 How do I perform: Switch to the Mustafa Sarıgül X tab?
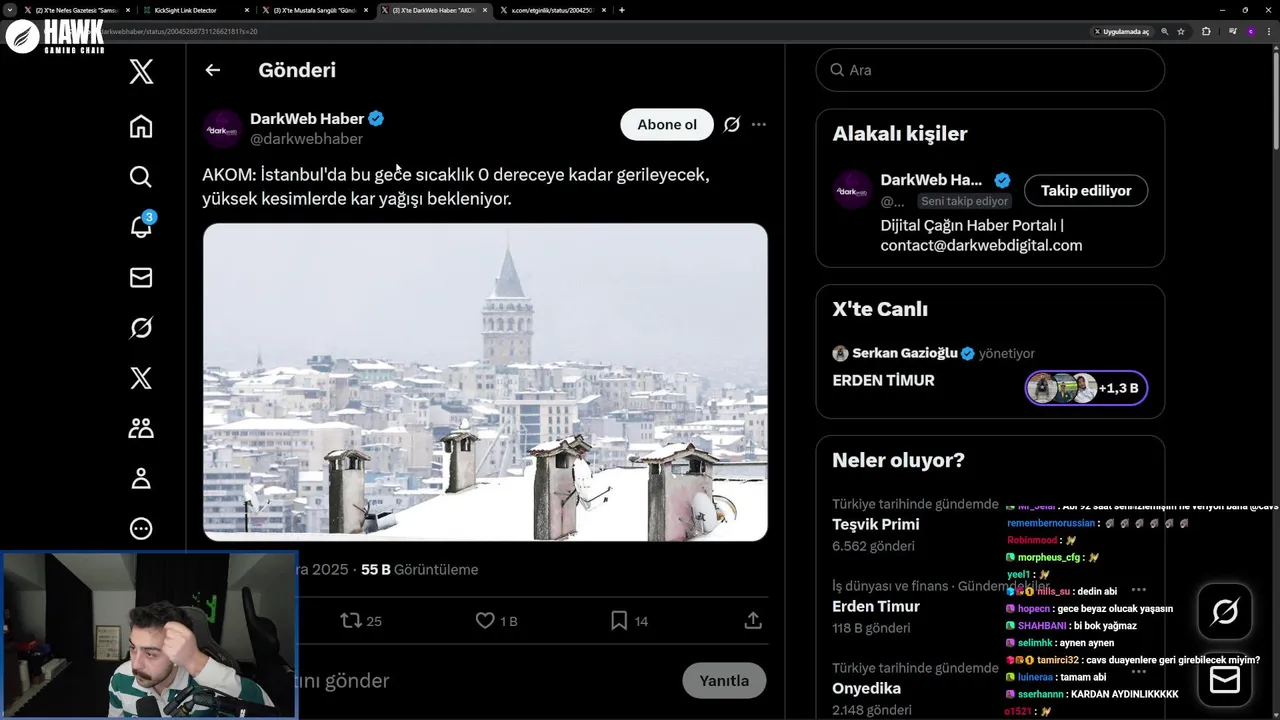point(315,10)
